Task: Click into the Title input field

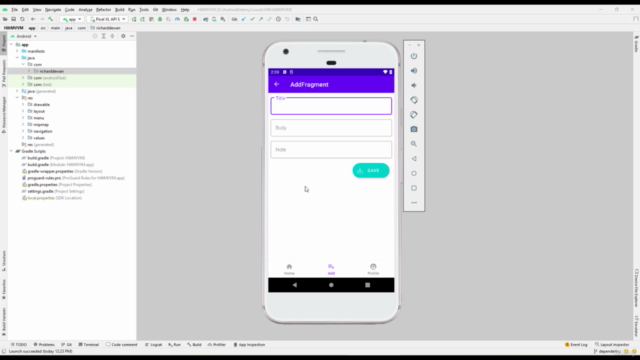Action: (331, 106)
